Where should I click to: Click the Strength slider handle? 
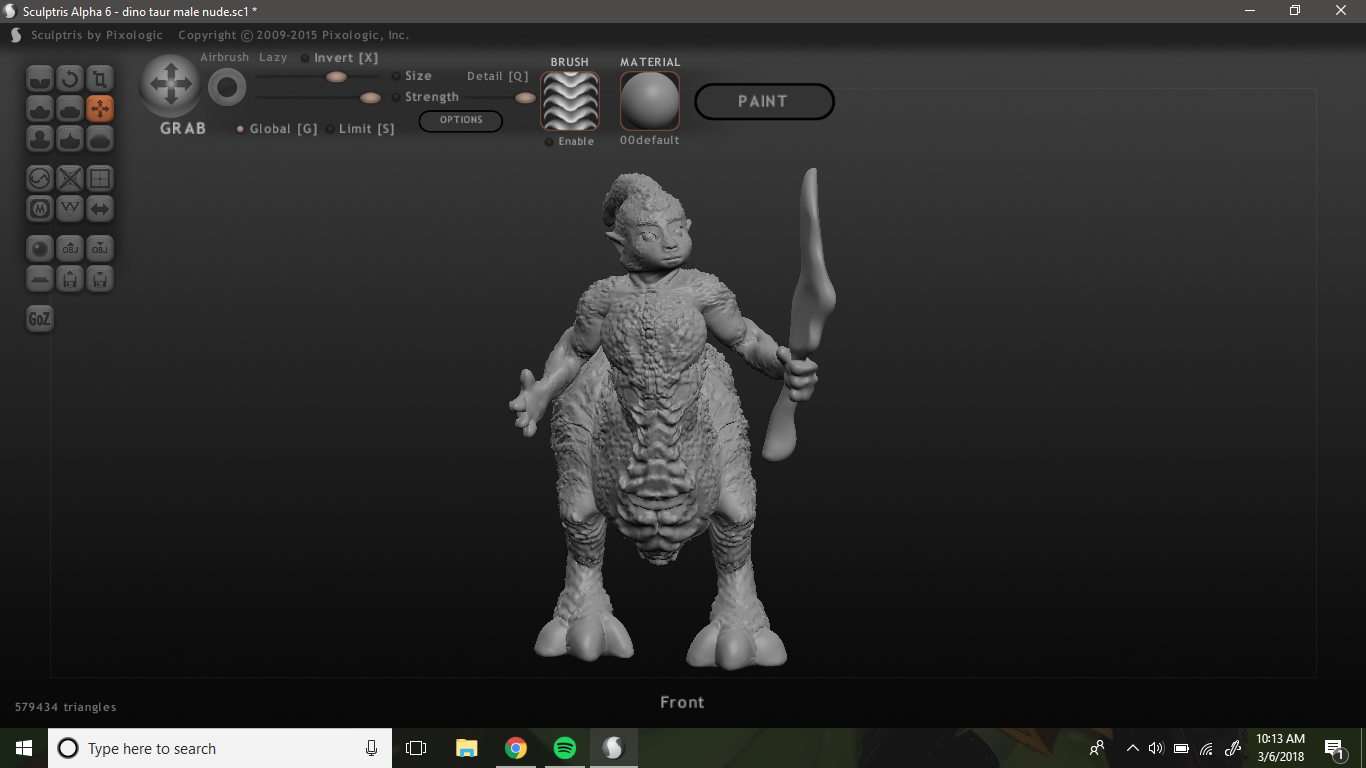click(x=370, y=97)
